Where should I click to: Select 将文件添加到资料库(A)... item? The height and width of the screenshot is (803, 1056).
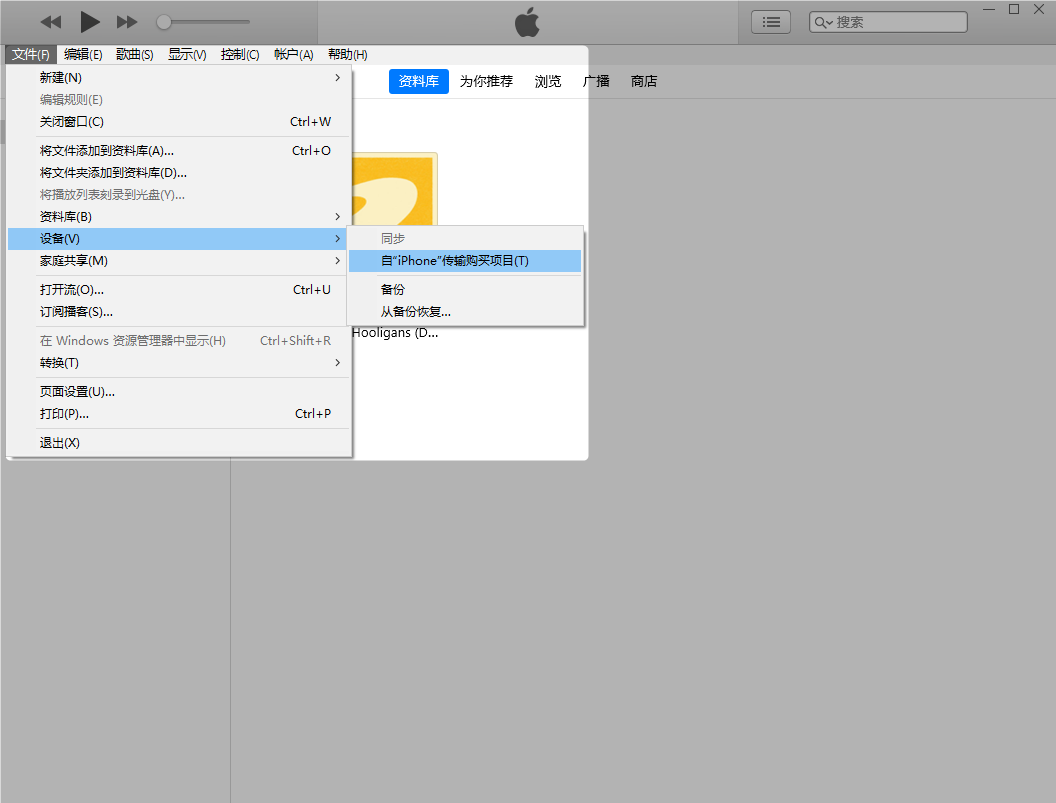click(179, 151)
